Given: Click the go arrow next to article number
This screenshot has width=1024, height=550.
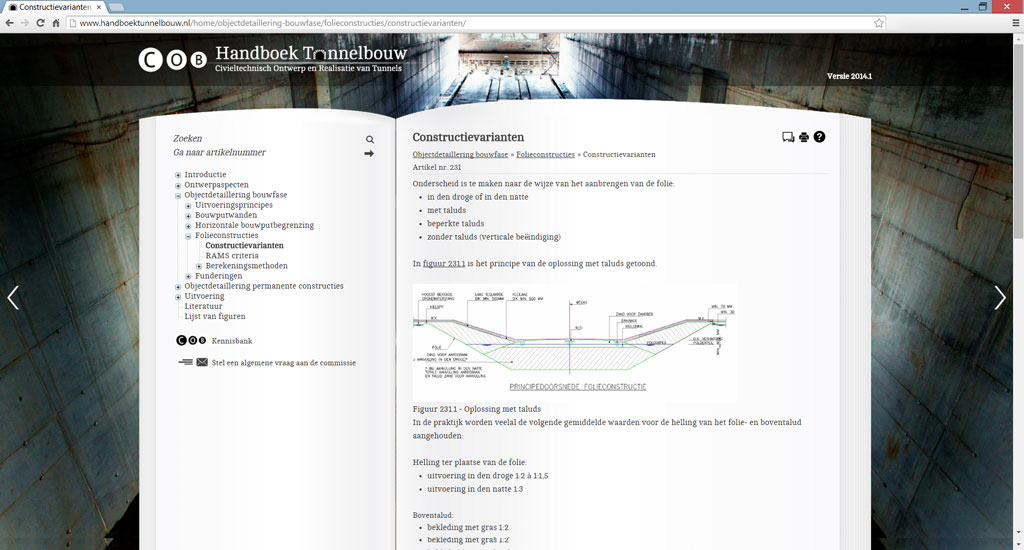Looking at the screenshot, I should point(369,154).
